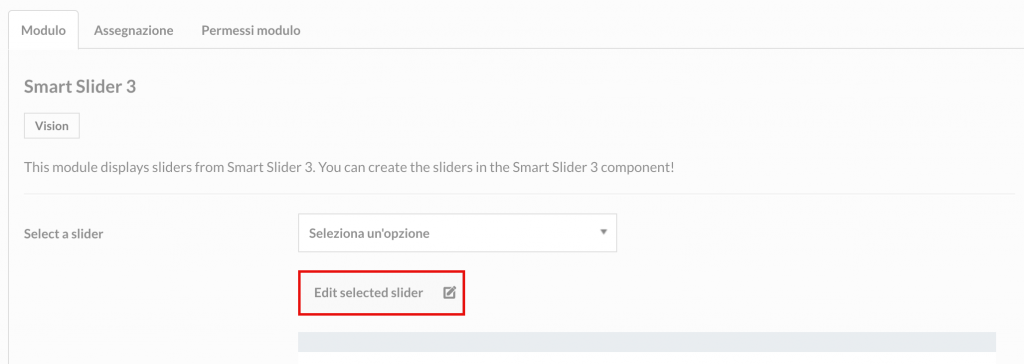This screenshot has height=364, width=1024.
Task: Click the dropdown arrow in the slider selector
Action: click(603, 232)
